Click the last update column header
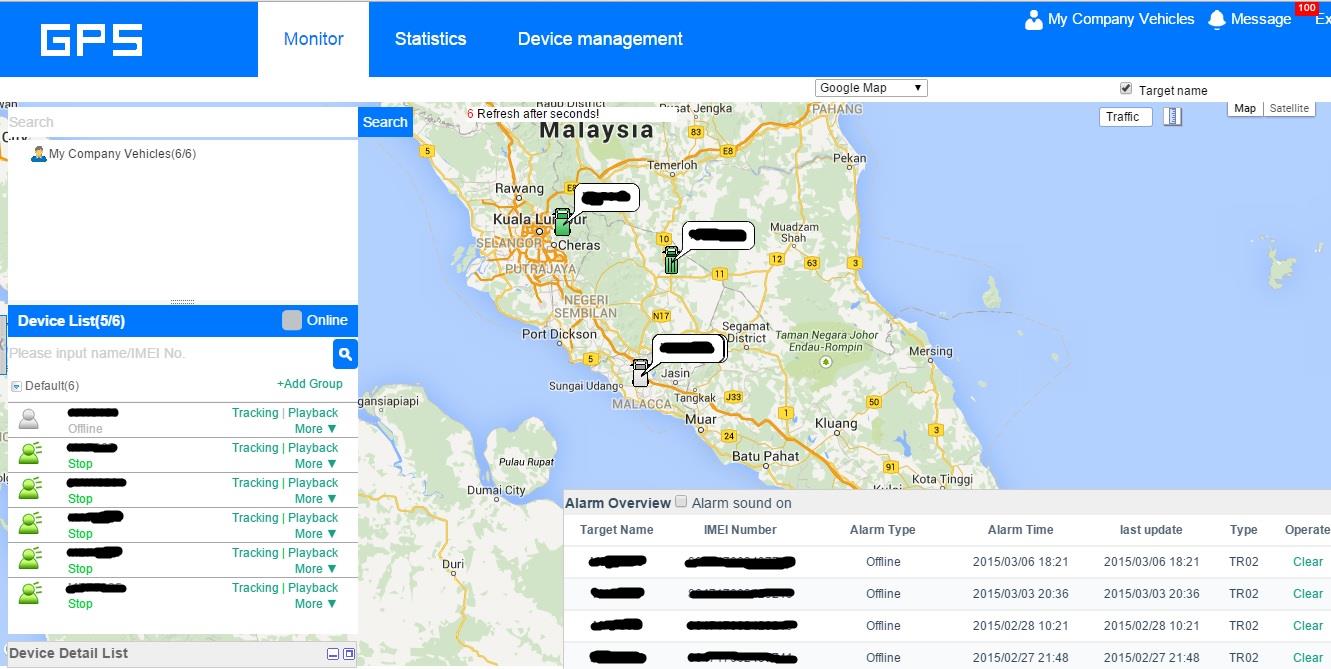Image resolution: width=1331 pixels, height=669 pixels. [1151, 530]
